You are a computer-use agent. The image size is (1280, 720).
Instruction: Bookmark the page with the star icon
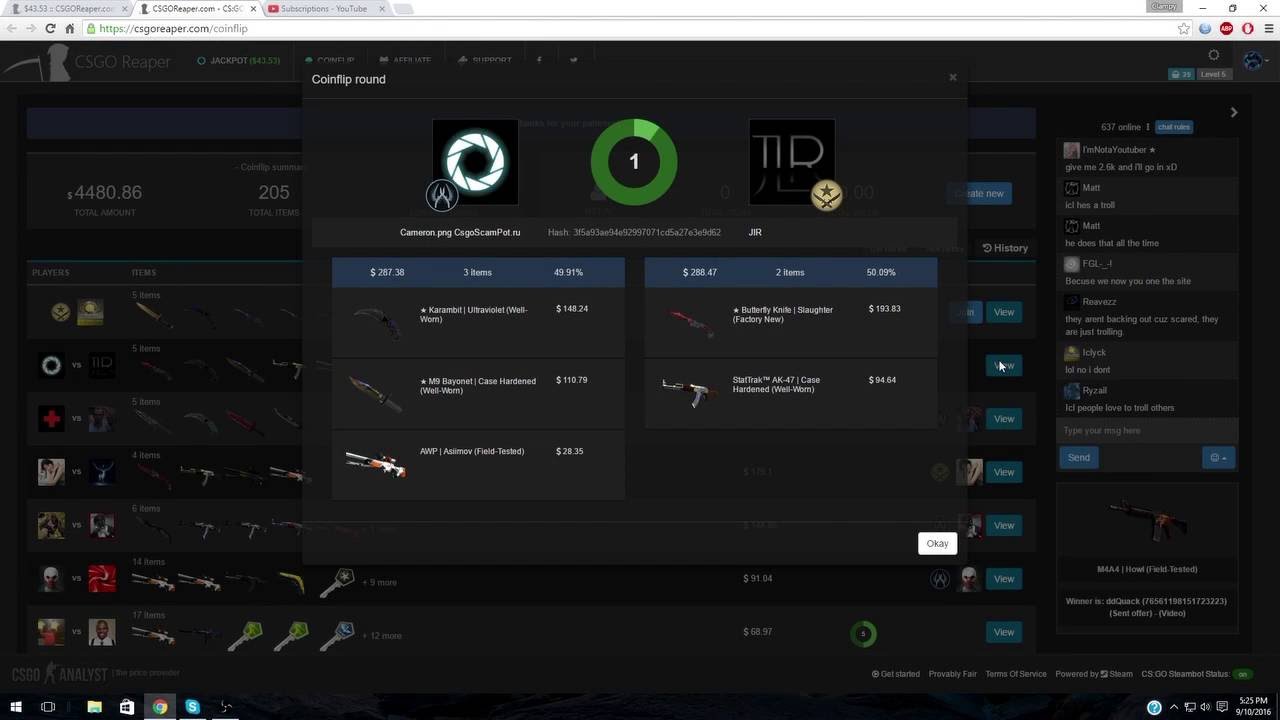(x=1184, y=29)
